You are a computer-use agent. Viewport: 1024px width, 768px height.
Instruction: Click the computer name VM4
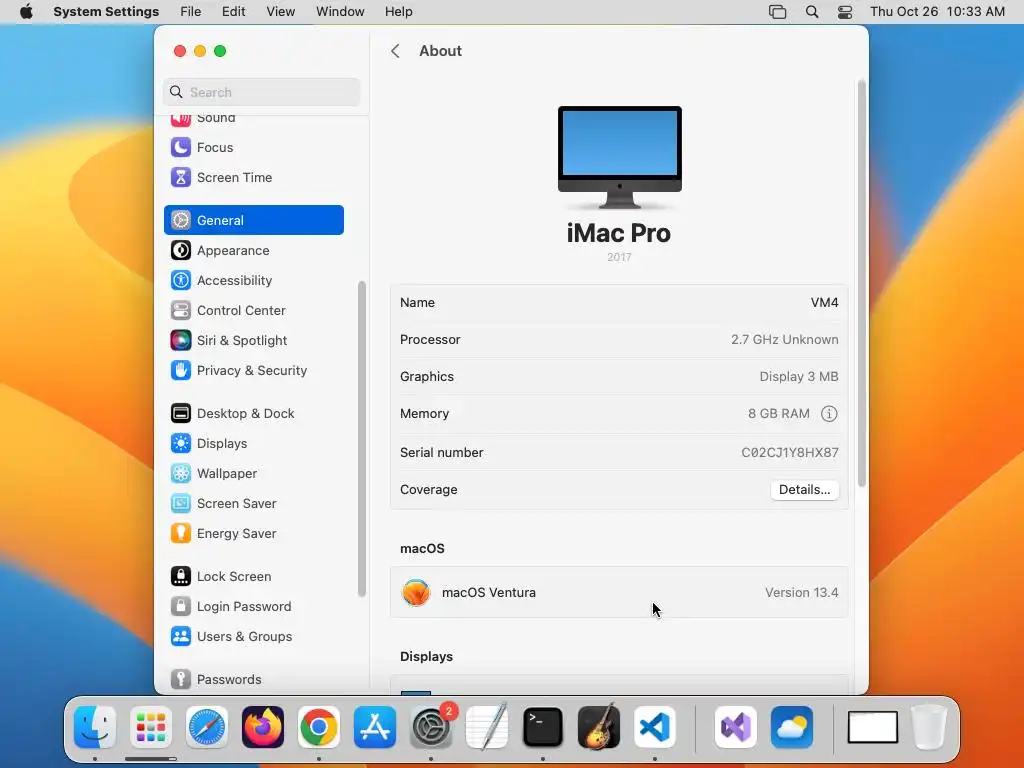pyautogui.click(x=824, y=303)
